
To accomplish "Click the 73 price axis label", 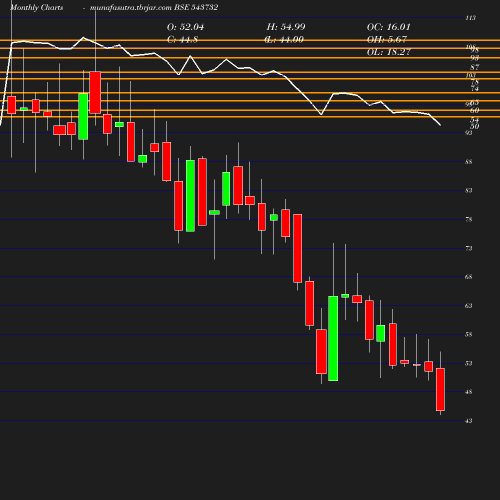I will (469, 248).
